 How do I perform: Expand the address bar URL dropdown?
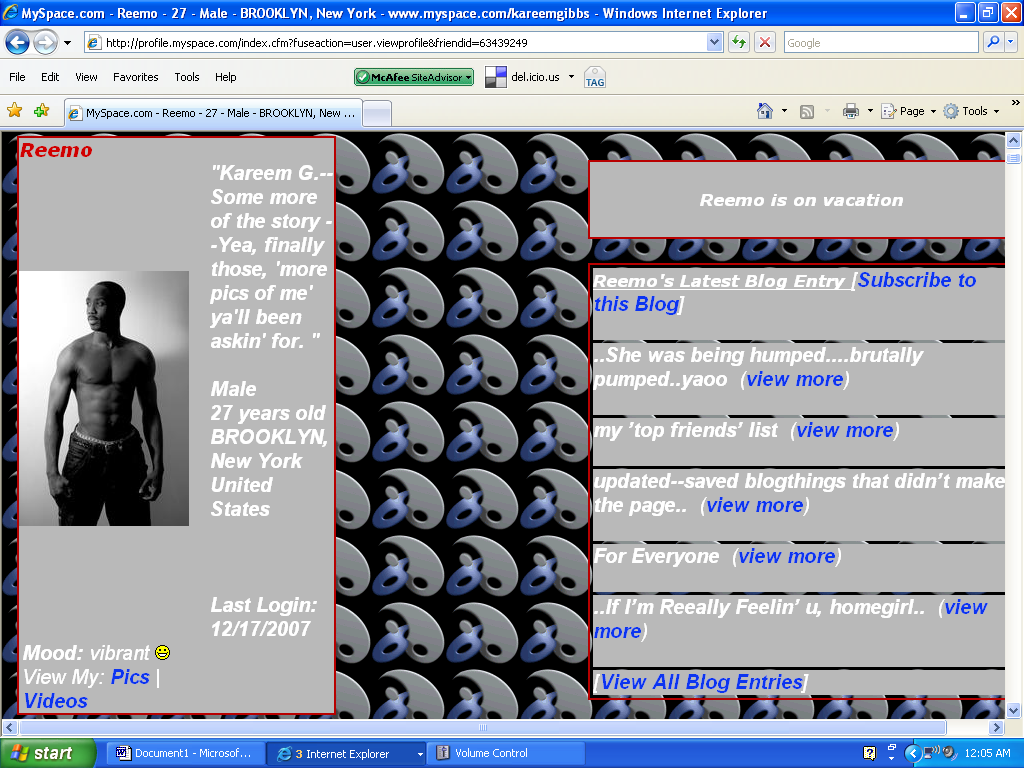714,43
